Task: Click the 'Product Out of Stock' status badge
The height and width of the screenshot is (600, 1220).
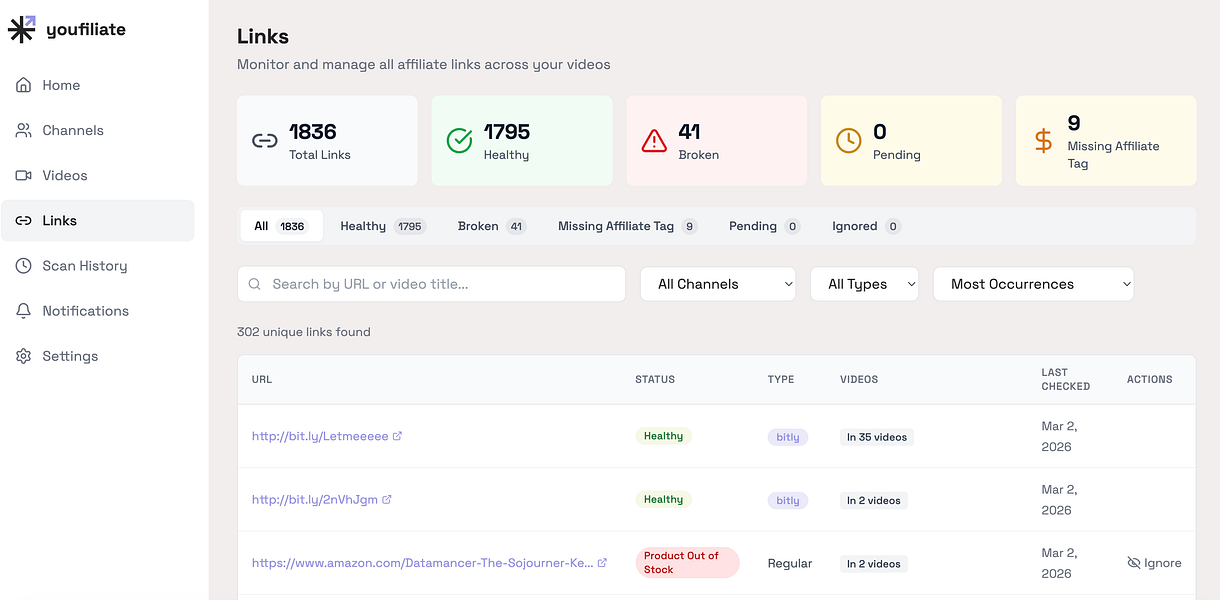Action: [687, 562]
